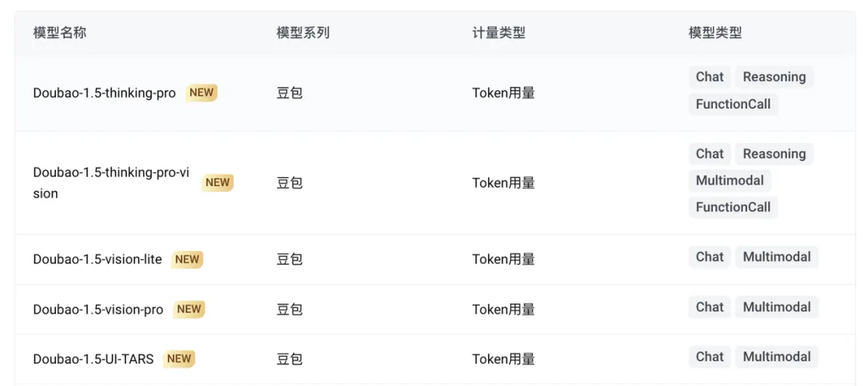
Task: Select the Multimodal tag in the vision-lite row
Action: coord(777,257)
